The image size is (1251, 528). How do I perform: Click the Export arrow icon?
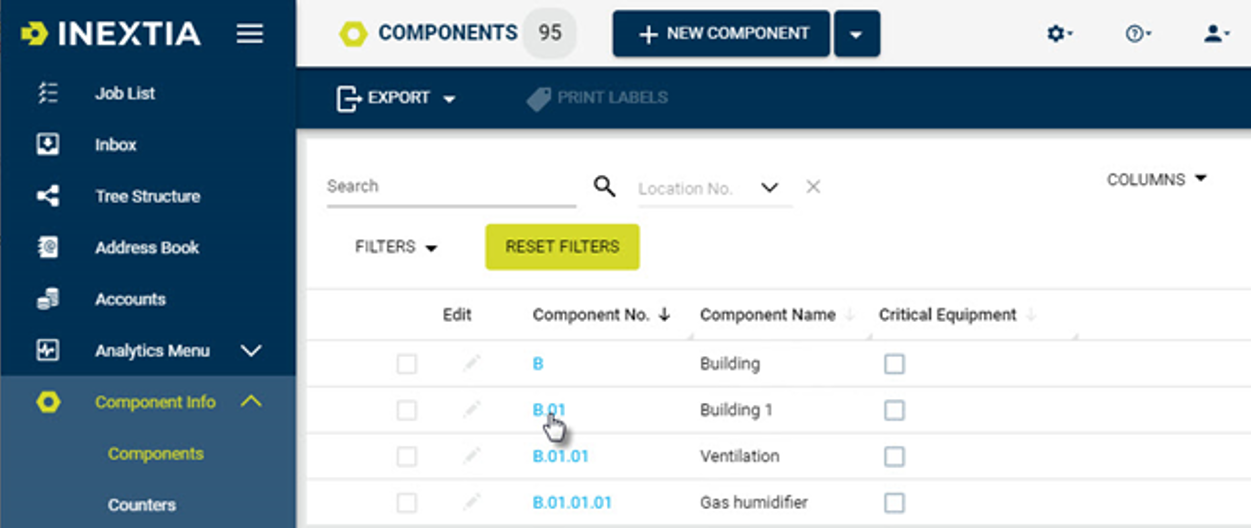click(348, 98)
